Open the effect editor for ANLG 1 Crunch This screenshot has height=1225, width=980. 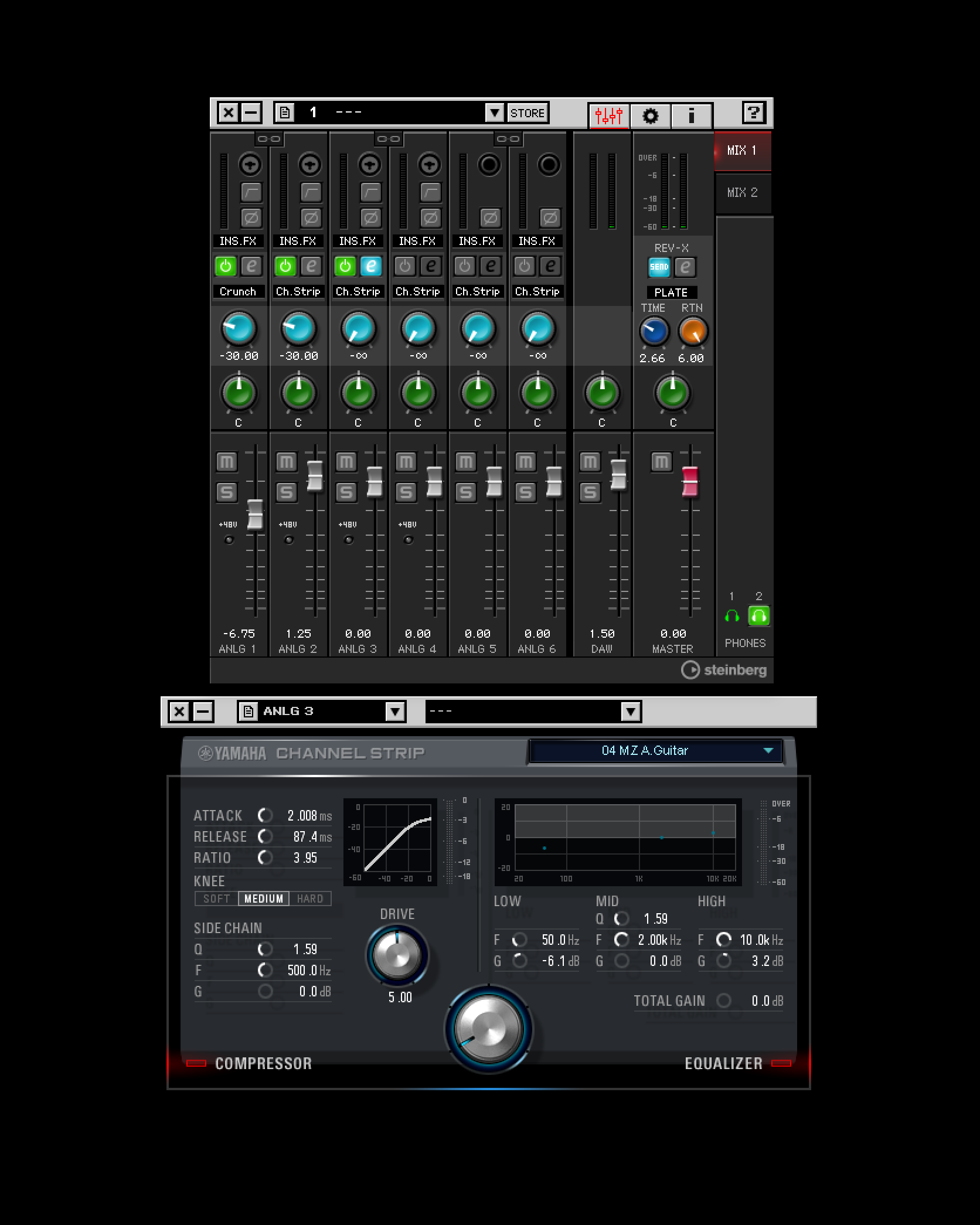[251, 266]
